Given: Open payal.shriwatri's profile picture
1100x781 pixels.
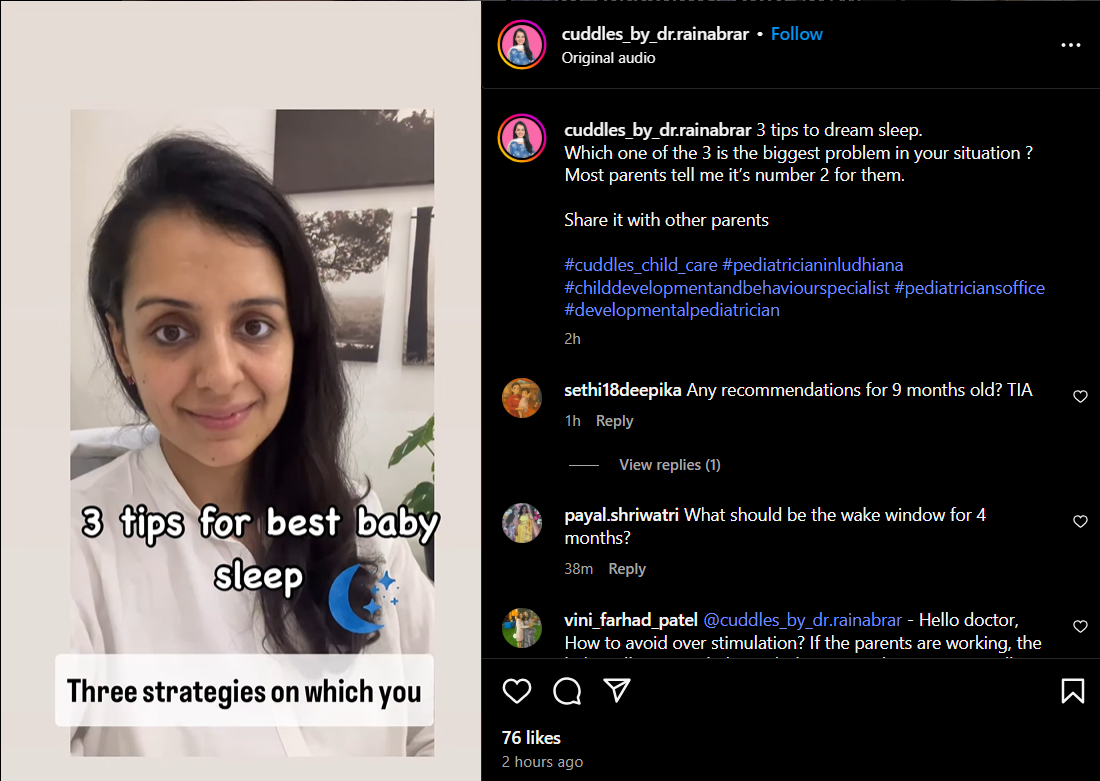Looking at the screenshot, I should (522, 523).
